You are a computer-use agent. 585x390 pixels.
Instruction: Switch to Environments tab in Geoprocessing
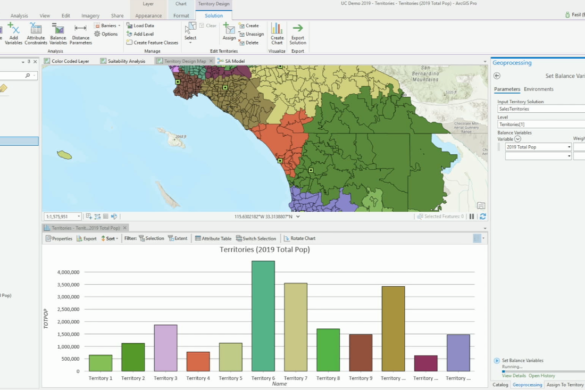(538, 89)
